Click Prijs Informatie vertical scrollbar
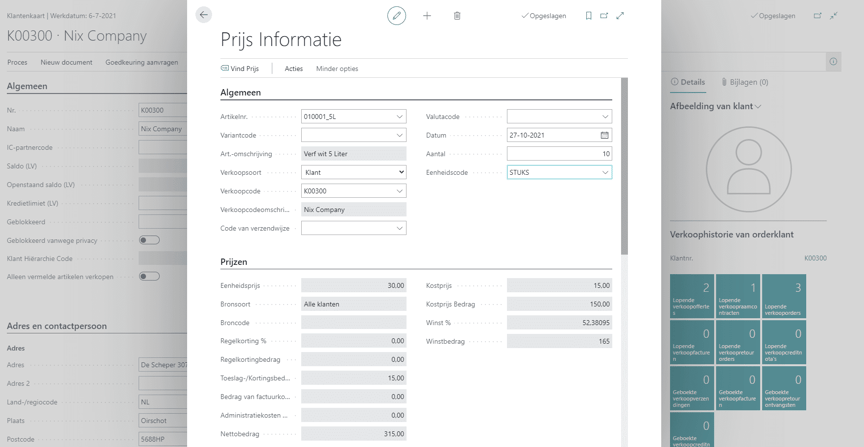This screenshot has width=864, height=447. click(x=624, y=166)
